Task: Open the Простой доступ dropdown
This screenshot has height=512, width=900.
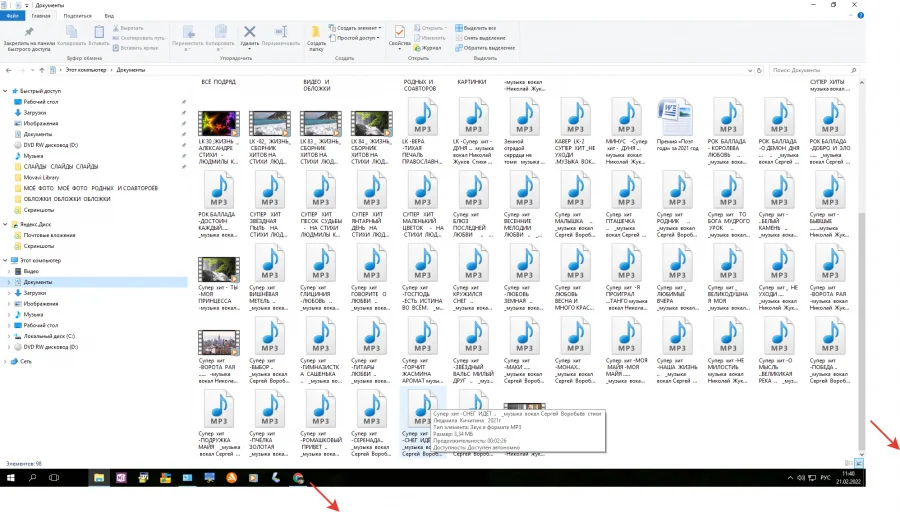Action: pos(358,38)
